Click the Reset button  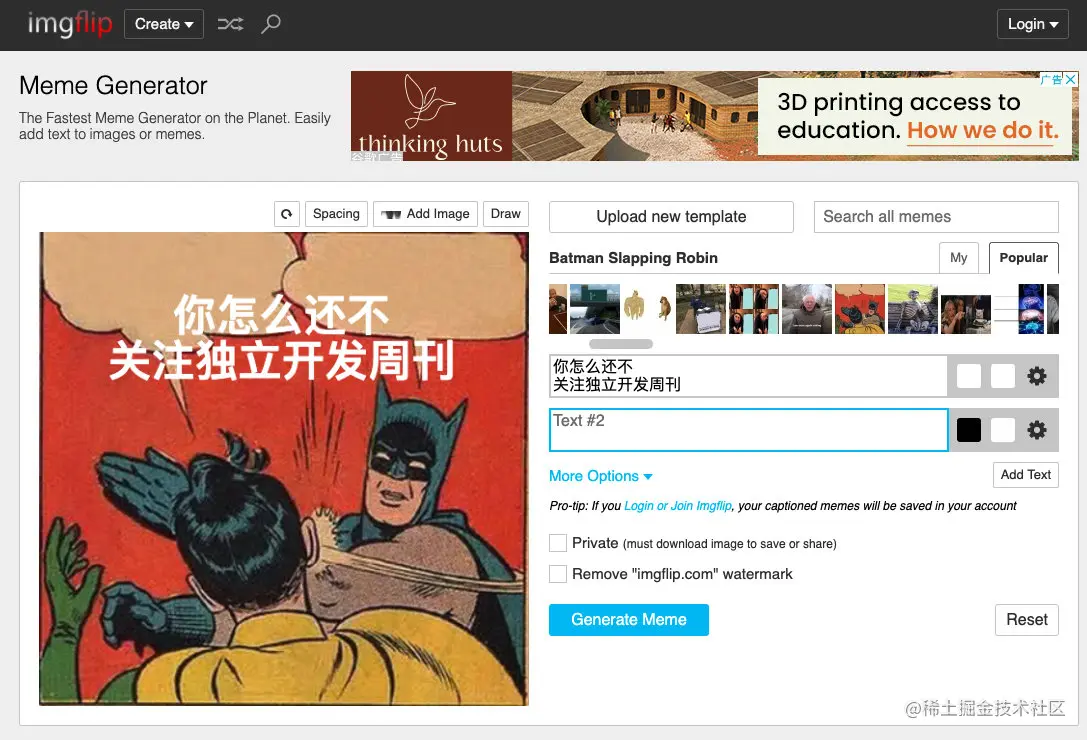1027,619
